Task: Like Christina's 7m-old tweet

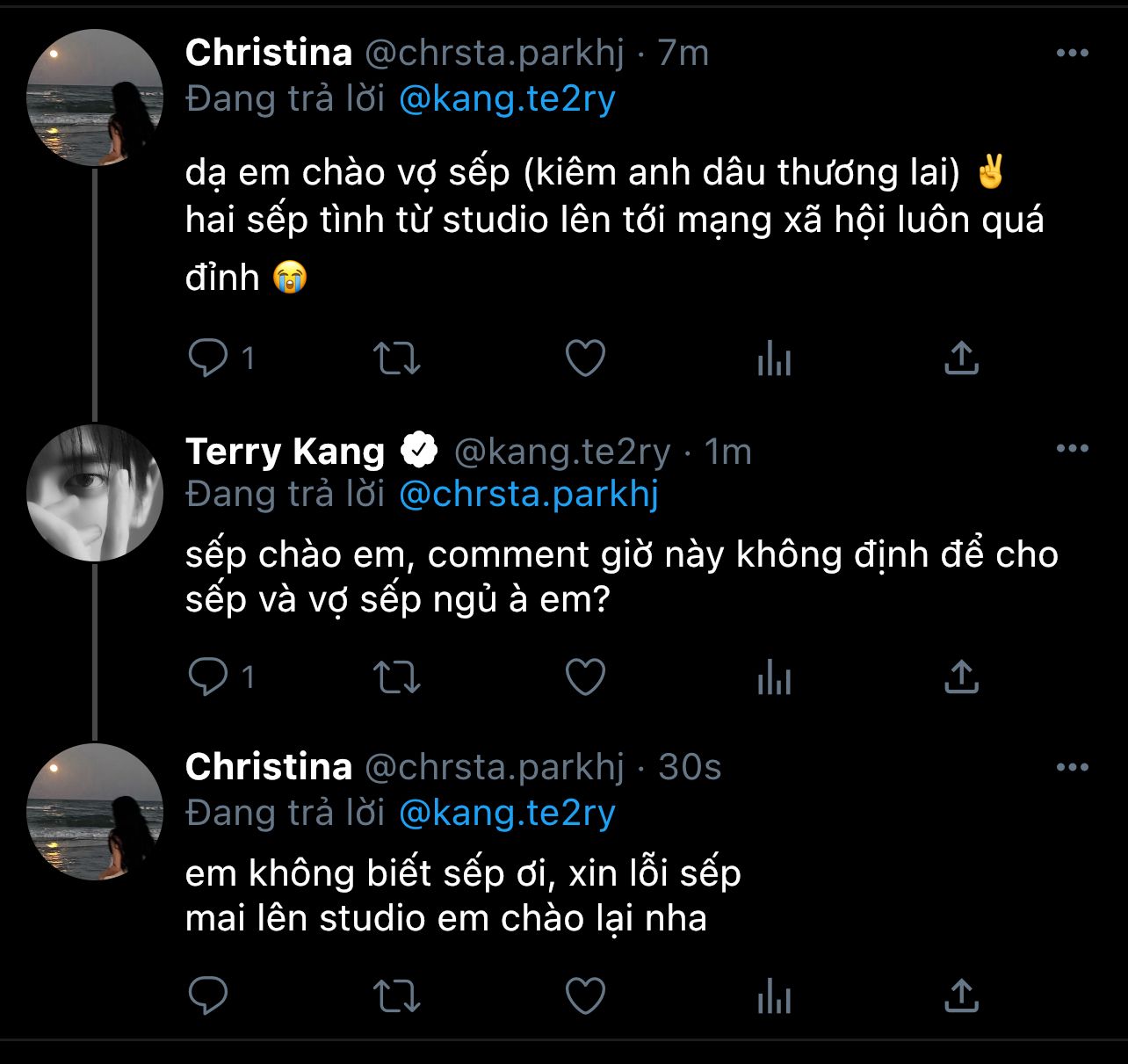Action: (x=585, y=358)
